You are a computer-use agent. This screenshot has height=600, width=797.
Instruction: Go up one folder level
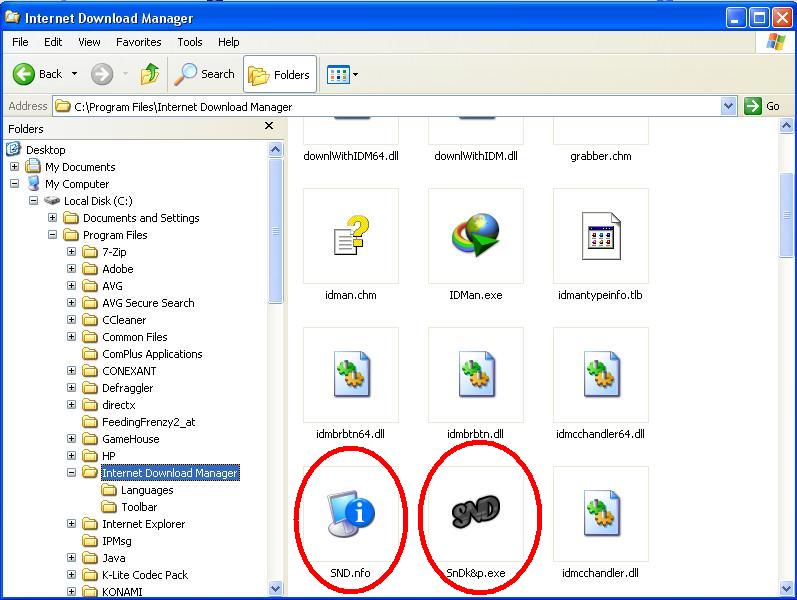tap(150, 74)
